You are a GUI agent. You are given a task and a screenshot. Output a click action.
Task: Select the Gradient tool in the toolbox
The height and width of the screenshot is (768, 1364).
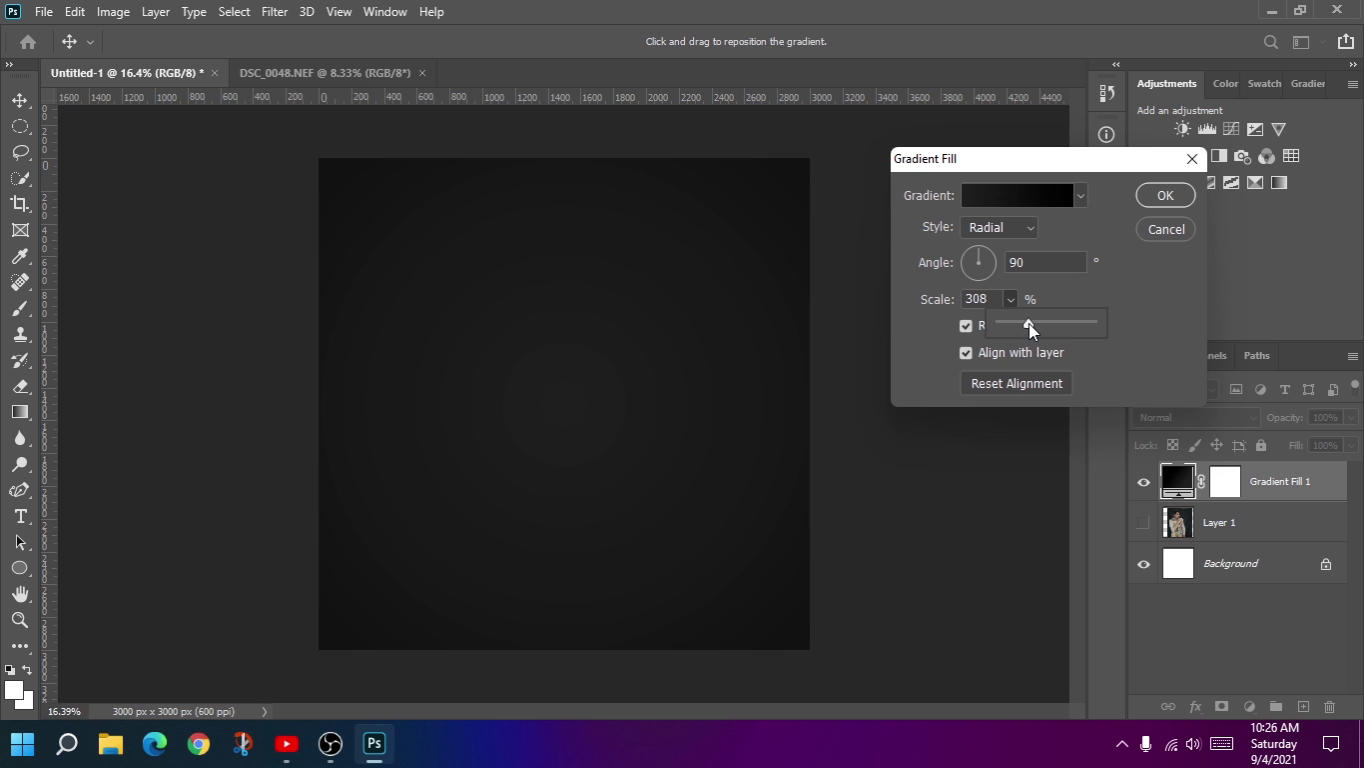(x=20, y=412)
